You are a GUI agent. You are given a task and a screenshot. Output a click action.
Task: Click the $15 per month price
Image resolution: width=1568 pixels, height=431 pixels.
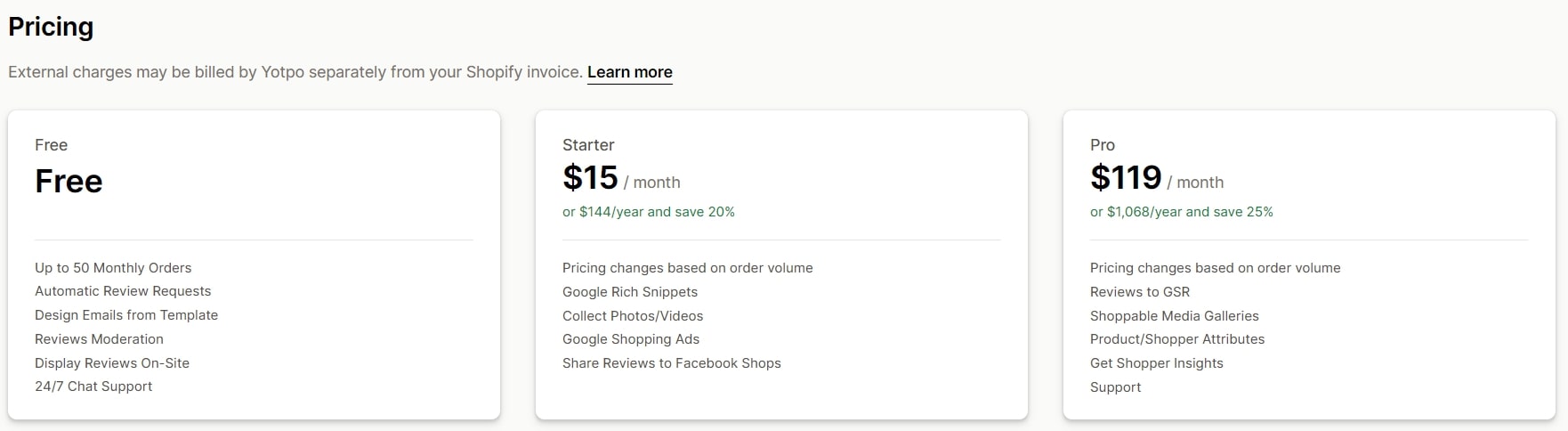[621, 178]
